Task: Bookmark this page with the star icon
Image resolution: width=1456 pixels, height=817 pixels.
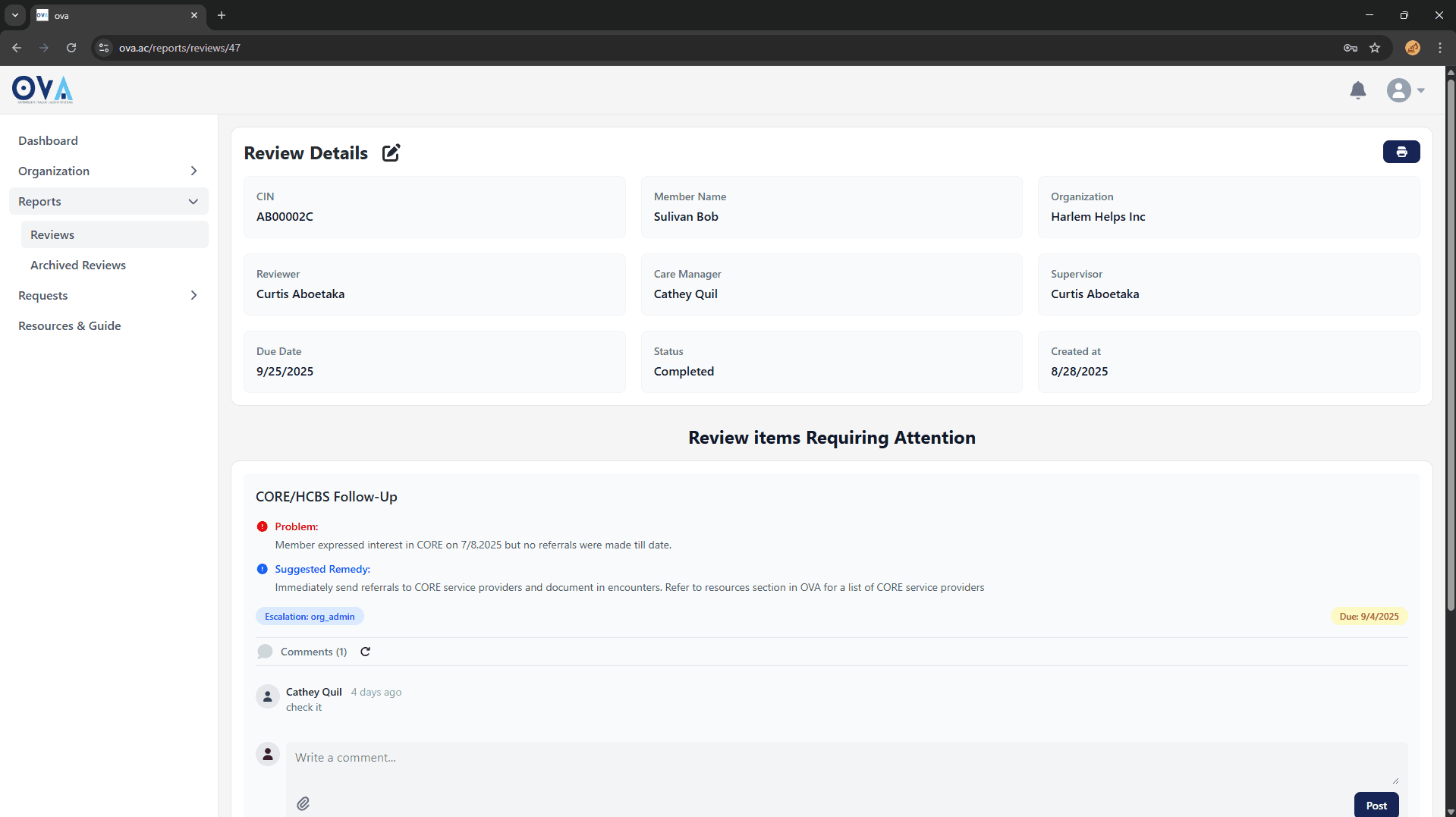Action: (x=1375, y=48)
